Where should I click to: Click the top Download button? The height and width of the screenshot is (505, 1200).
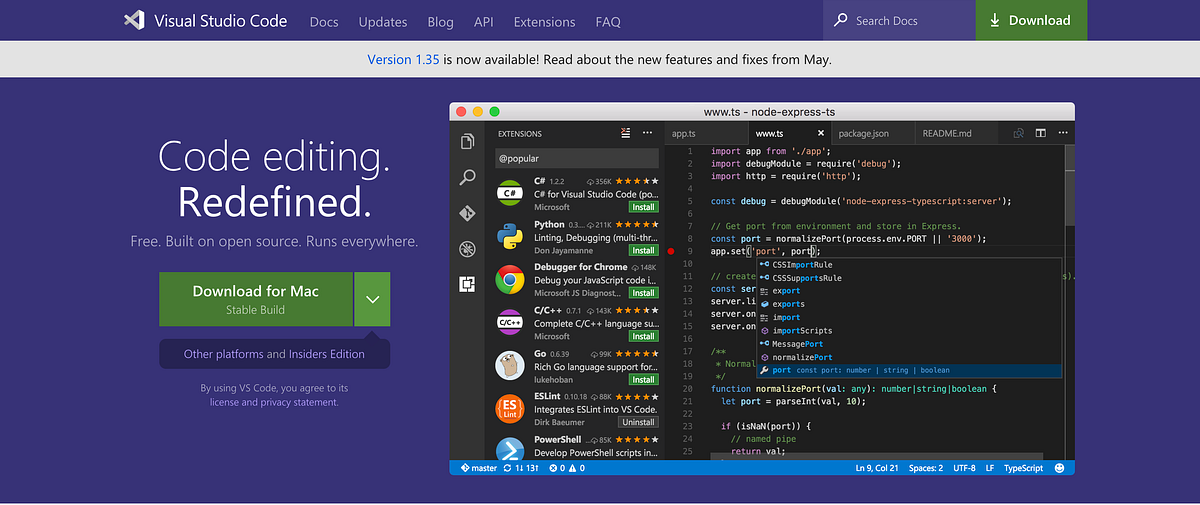point(1031,20)
